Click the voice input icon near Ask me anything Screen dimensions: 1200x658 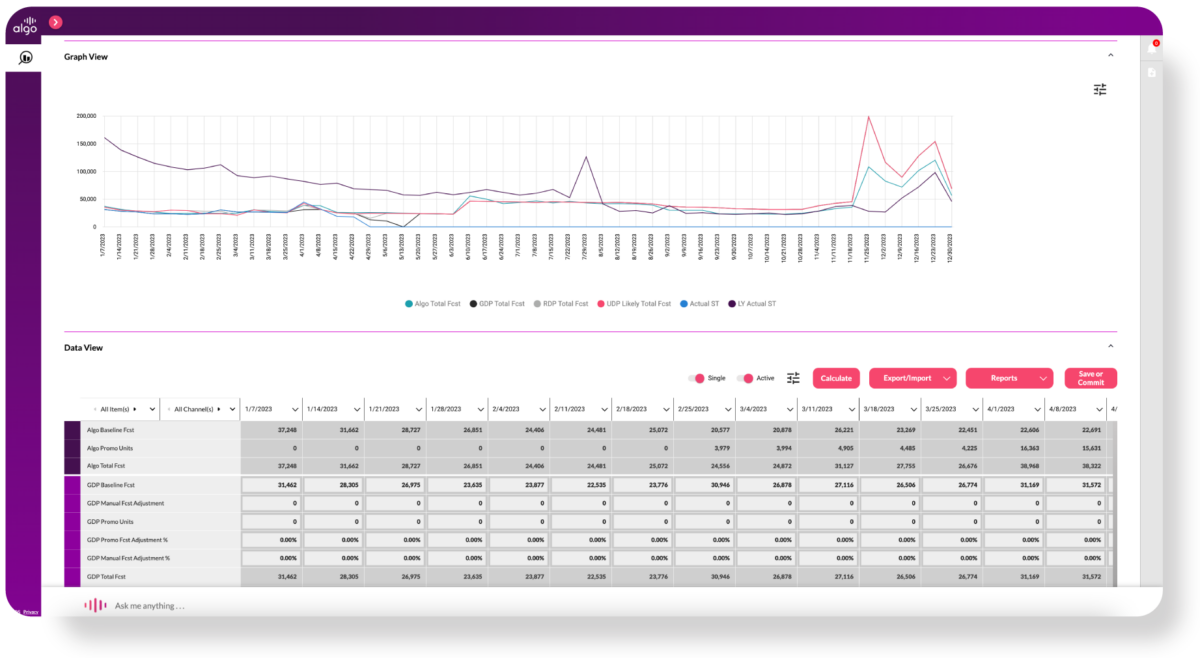coord(95,605)
